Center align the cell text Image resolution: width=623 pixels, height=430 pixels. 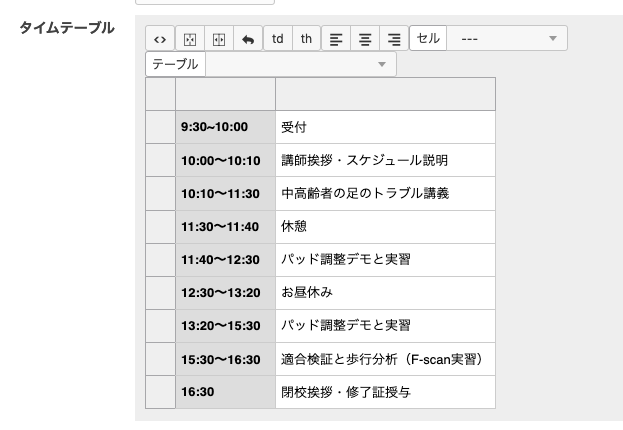(x=365, y=39)
